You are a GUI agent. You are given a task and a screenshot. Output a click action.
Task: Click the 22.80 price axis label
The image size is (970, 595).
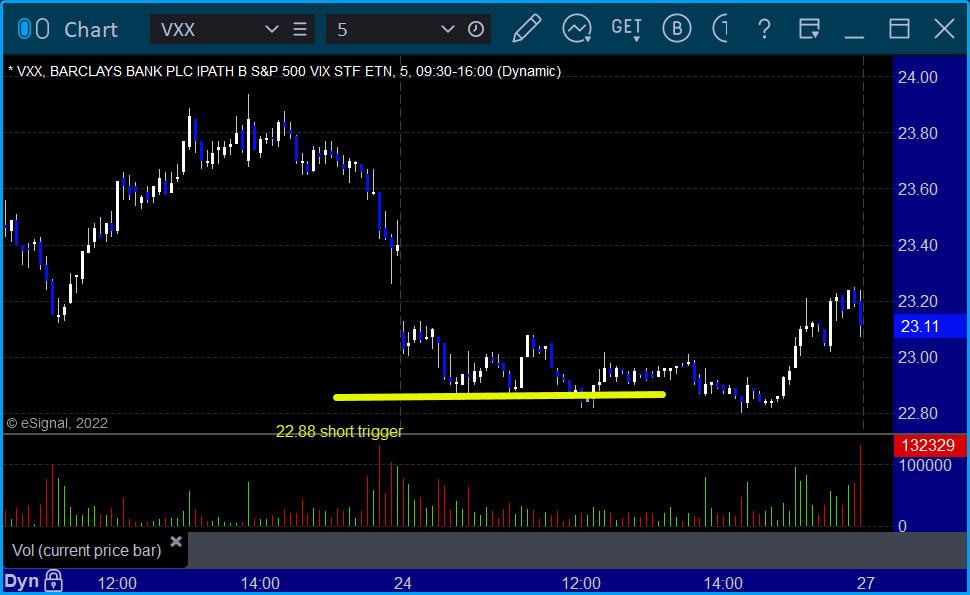917,413
